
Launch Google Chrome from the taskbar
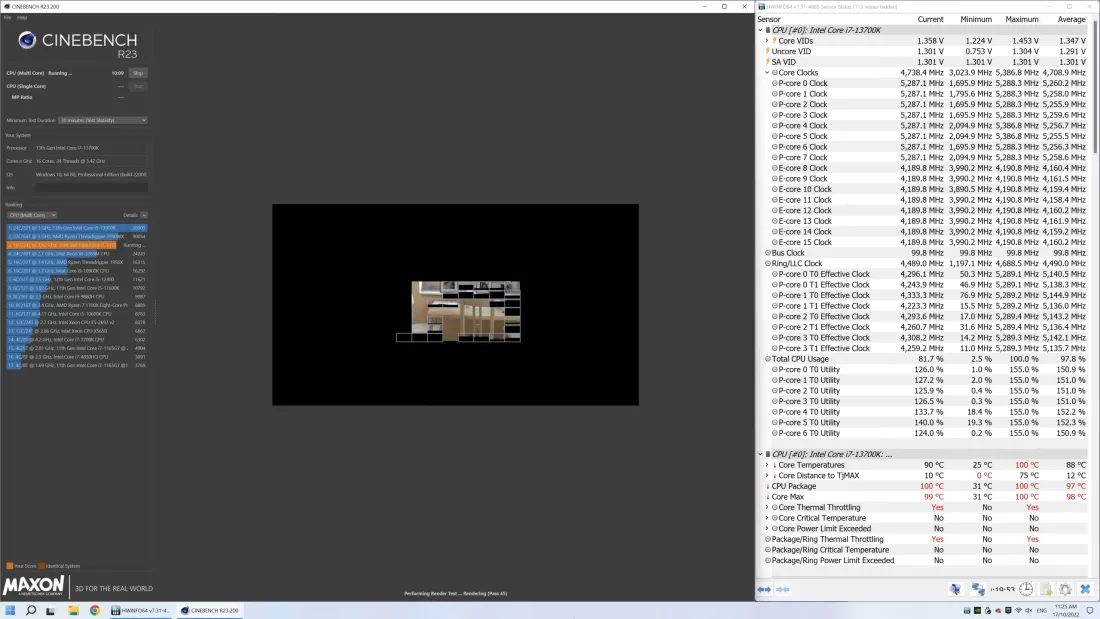tap(95, 611)
